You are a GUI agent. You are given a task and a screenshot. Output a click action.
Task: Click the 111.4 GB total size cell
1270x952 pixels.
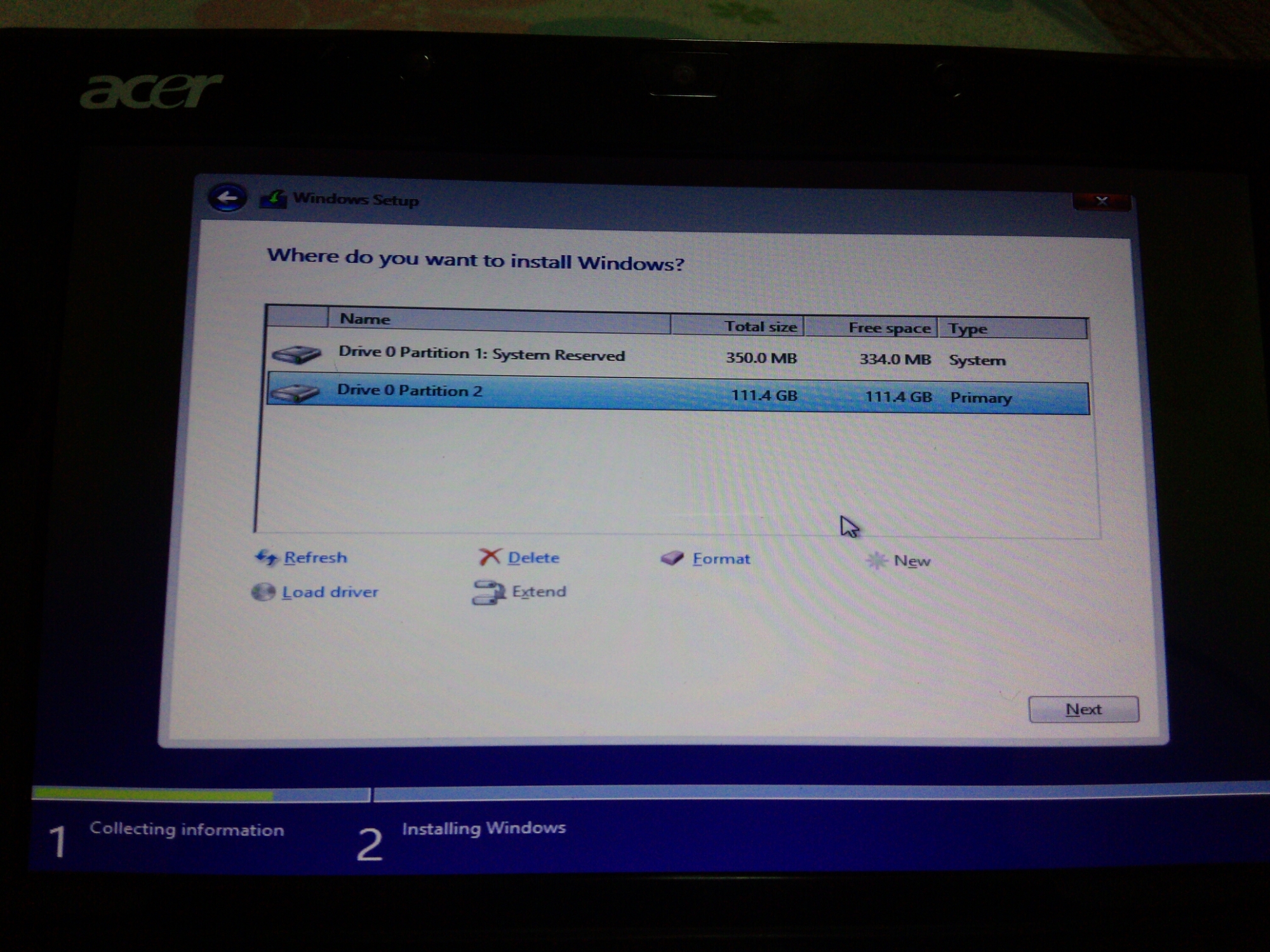point(764,395)
